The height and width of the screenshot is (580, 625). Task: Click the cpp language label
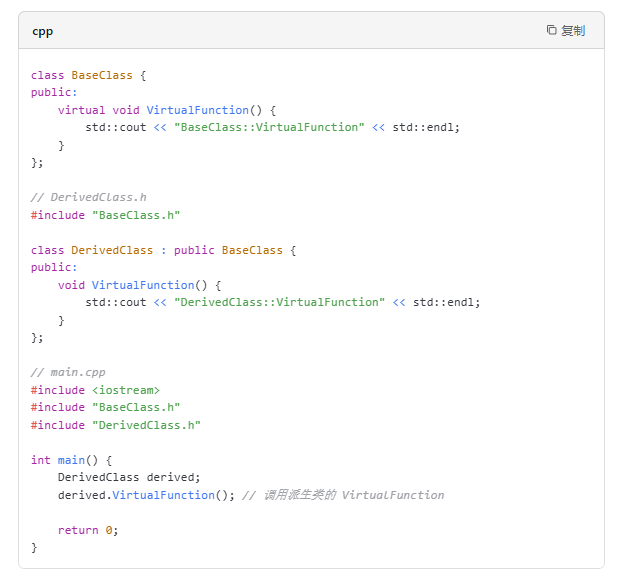42,31
